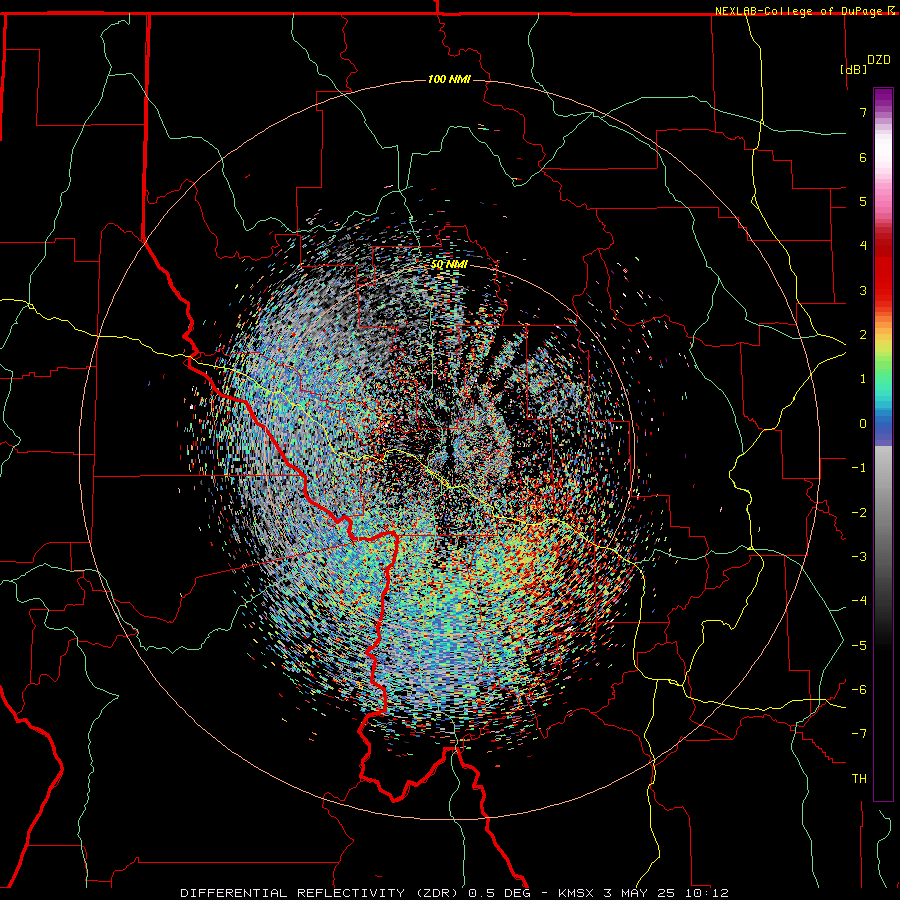Click the "-5" value on color scale
Viewport: 900px width, 900px height.
point(859,646)
